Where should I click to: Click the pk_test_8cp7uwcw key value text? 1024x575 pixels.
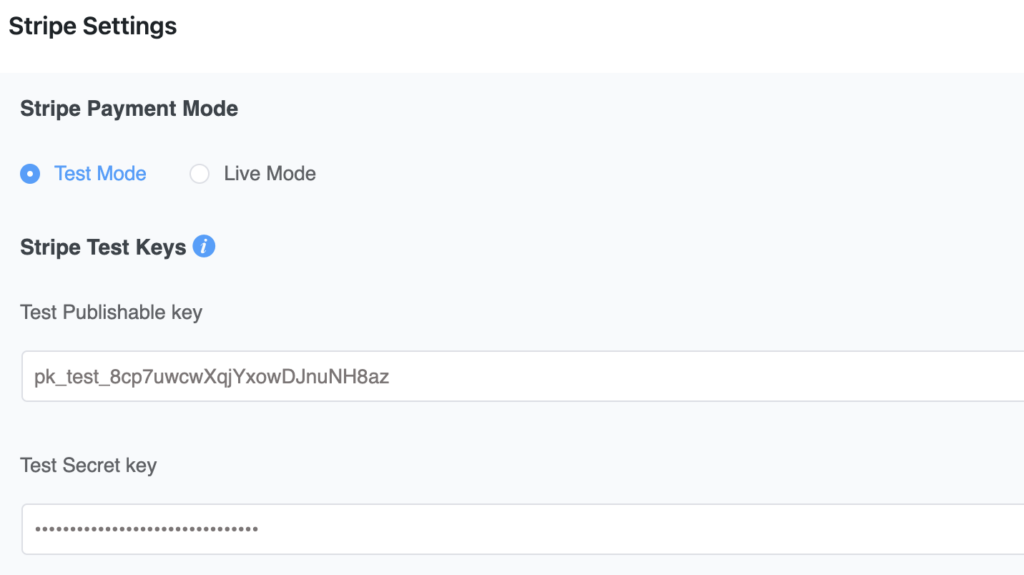click(x=212, y=377)
